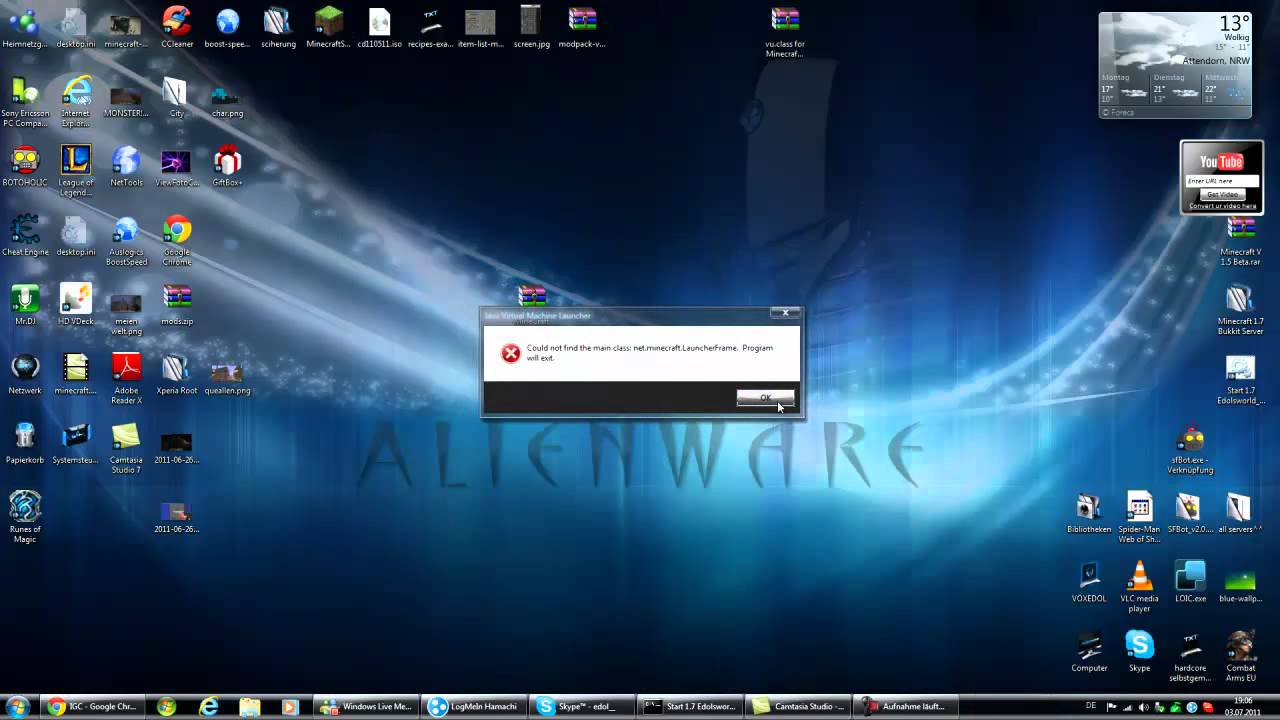1280x720 pixels.
Task: Select the NetTools desktop icon
Action: tap(126, 166)
